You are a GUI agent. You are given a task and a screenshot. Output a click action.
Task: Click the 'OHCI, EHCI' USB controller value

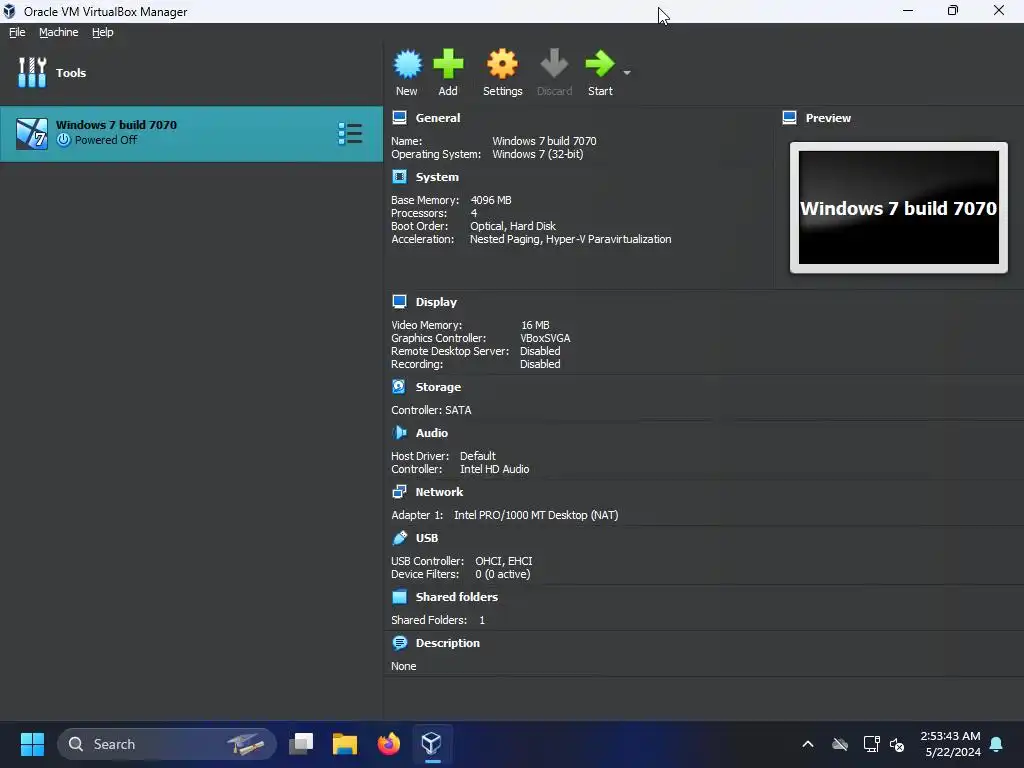click(x=504, y=561)
